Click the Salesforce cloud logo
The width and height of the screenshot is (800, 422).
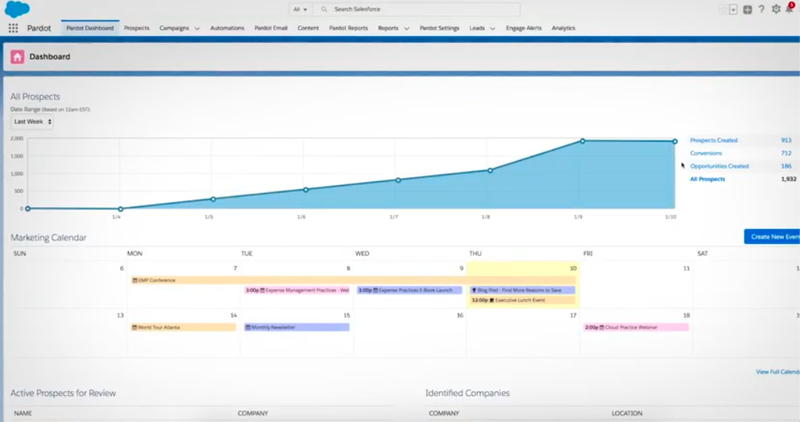pyautogui.click(x=17, y=9)
